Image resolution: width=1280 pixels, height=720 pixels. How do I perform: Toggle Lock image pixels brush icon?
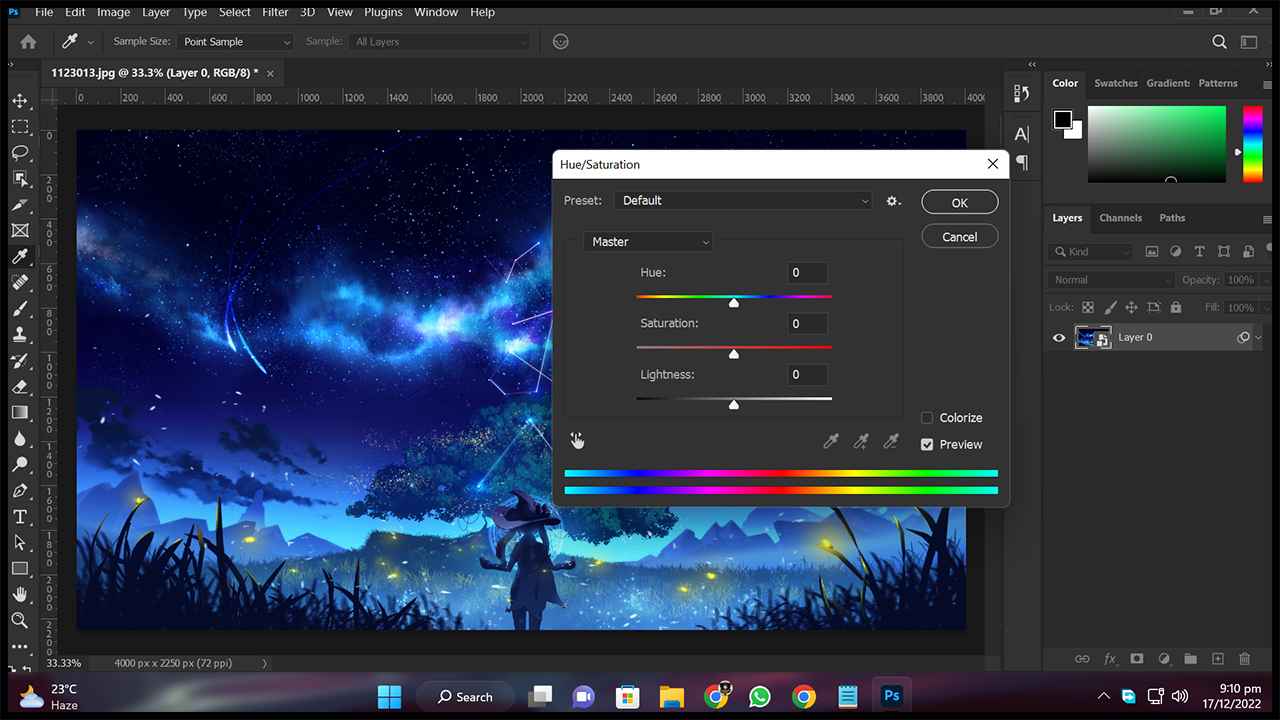1110,307
